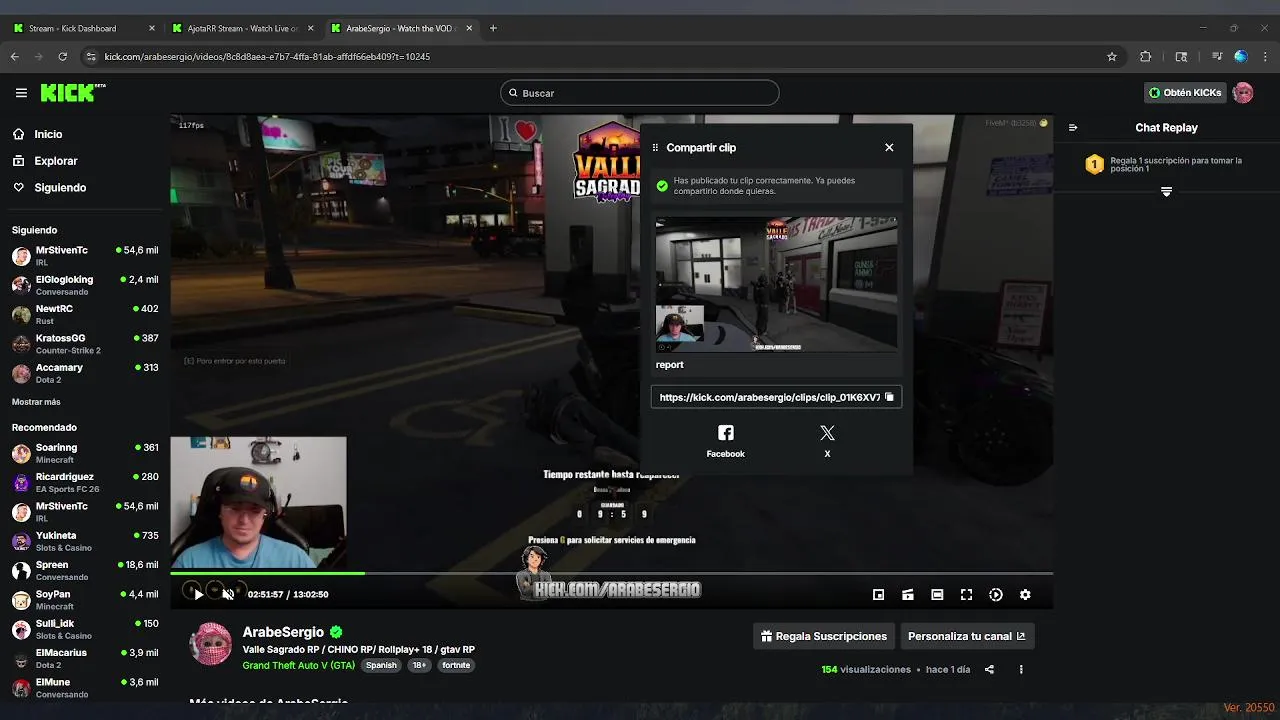Open Ricardriguez recommended channel
Screen dimensions: 1280x720
85,482
